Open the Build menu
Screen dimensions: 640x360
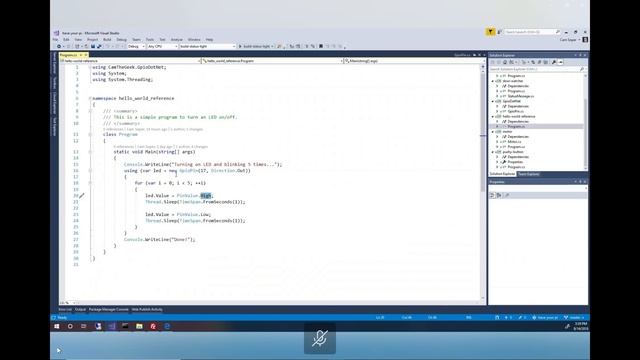click(107, 40)
